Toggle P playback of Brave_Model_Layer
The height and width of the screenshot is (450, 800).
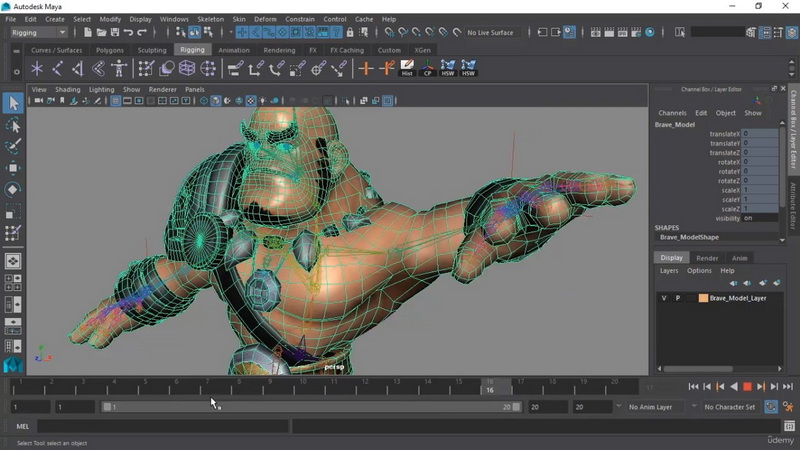point(678,298)
